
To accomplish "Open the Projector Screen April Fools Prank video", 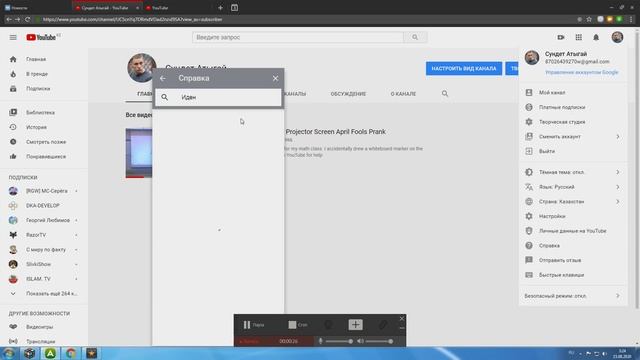I will [336, 131].
